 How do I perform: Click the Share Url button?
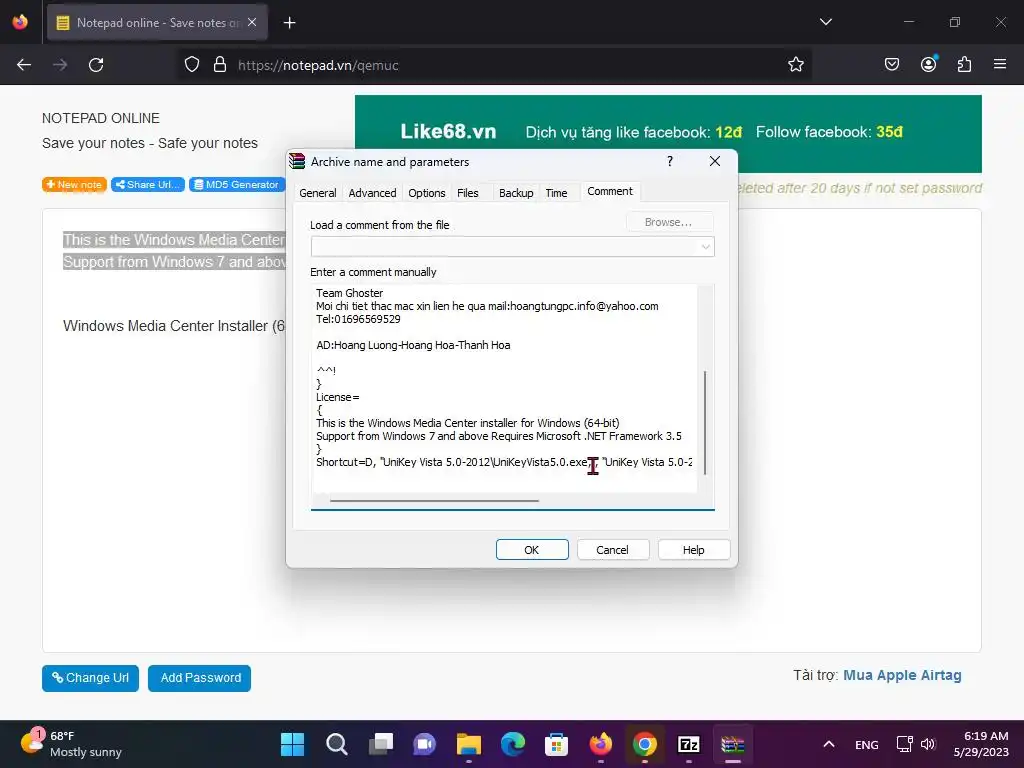148,185
